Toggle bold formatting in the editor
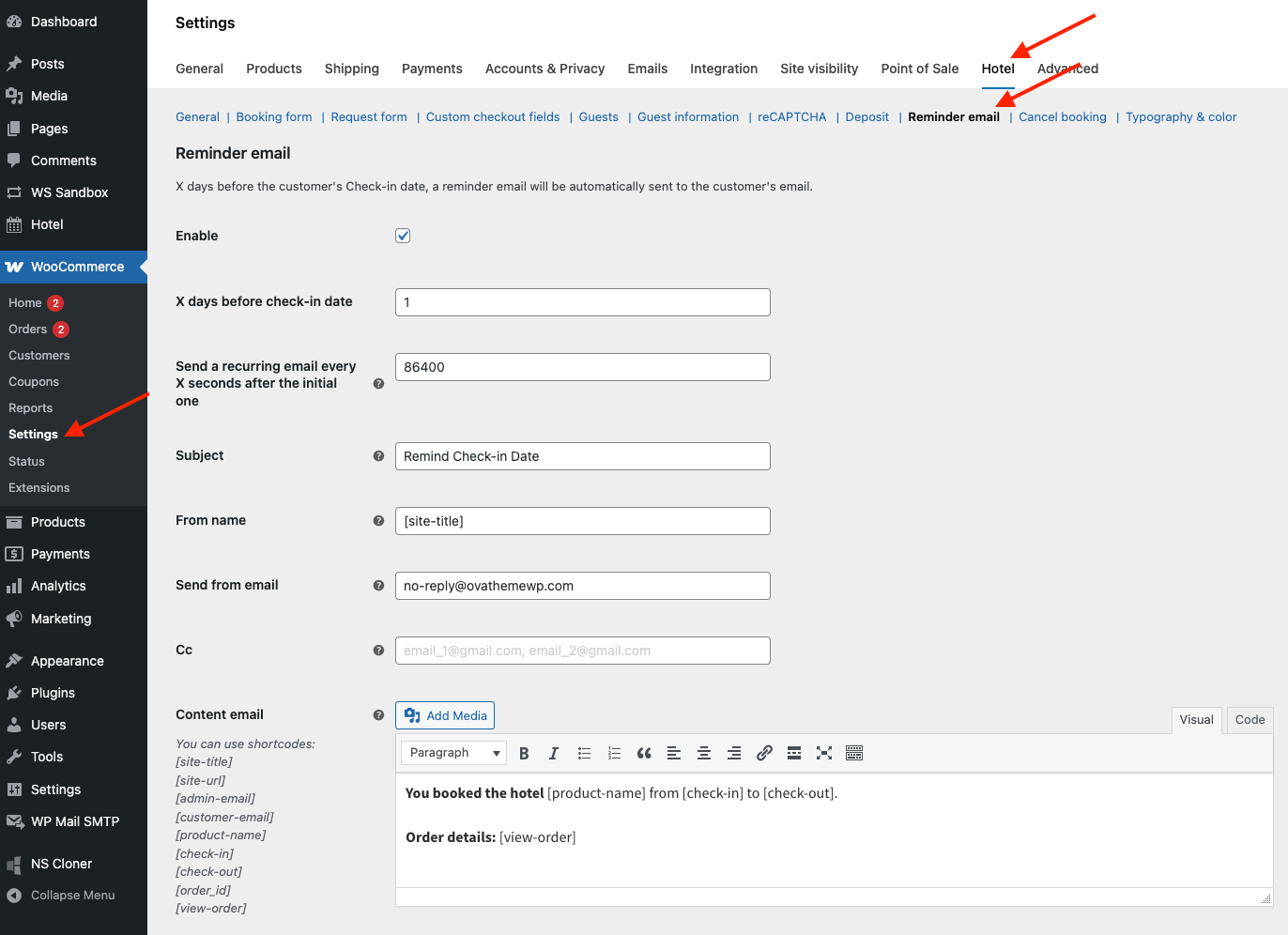The width and height of the screenshot is (1288, 935). pyautogui.click(x=524, y=753)
